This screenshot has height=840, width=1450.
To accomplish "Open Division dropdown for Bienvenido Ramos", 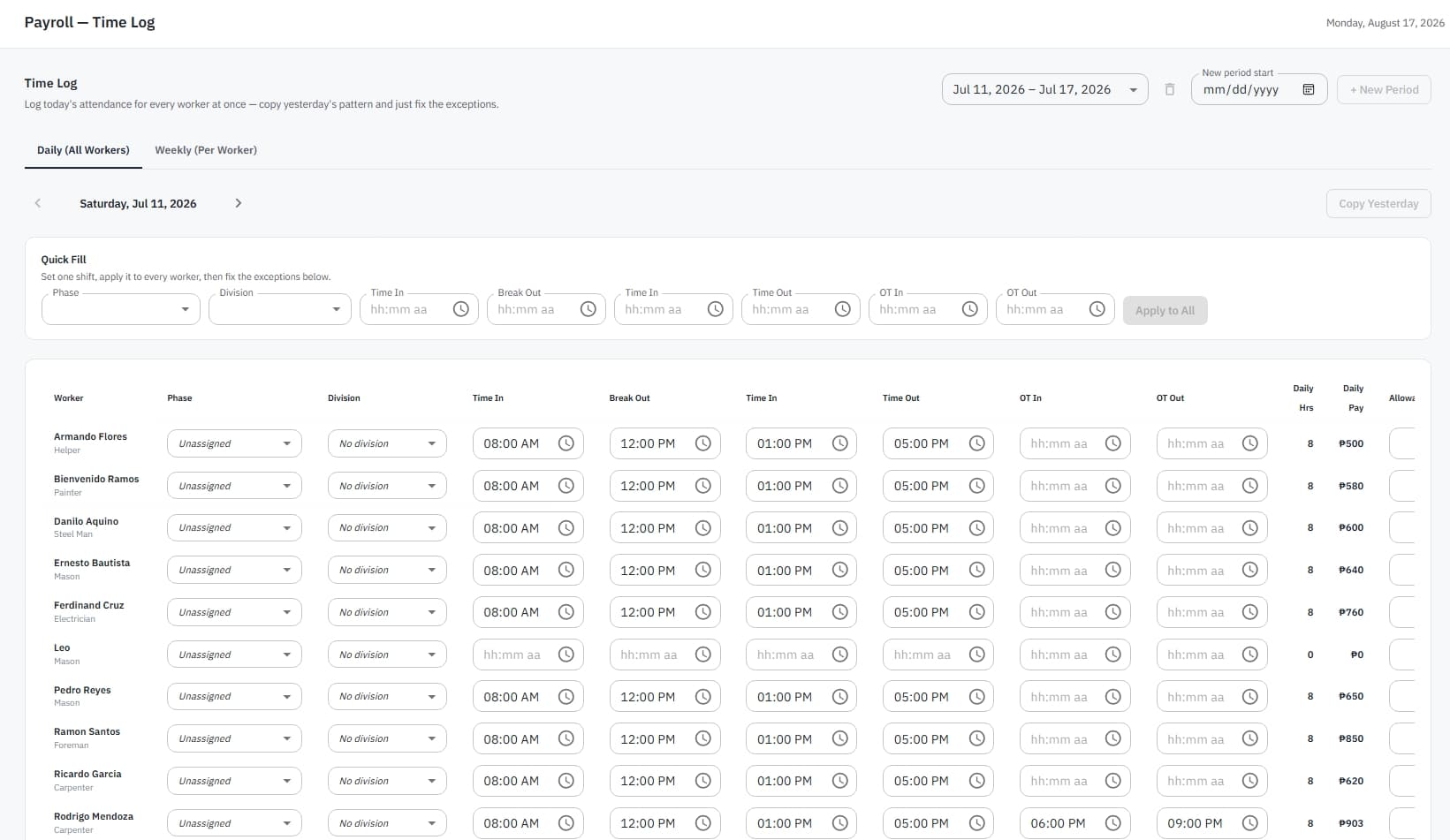I will [387, 486].
